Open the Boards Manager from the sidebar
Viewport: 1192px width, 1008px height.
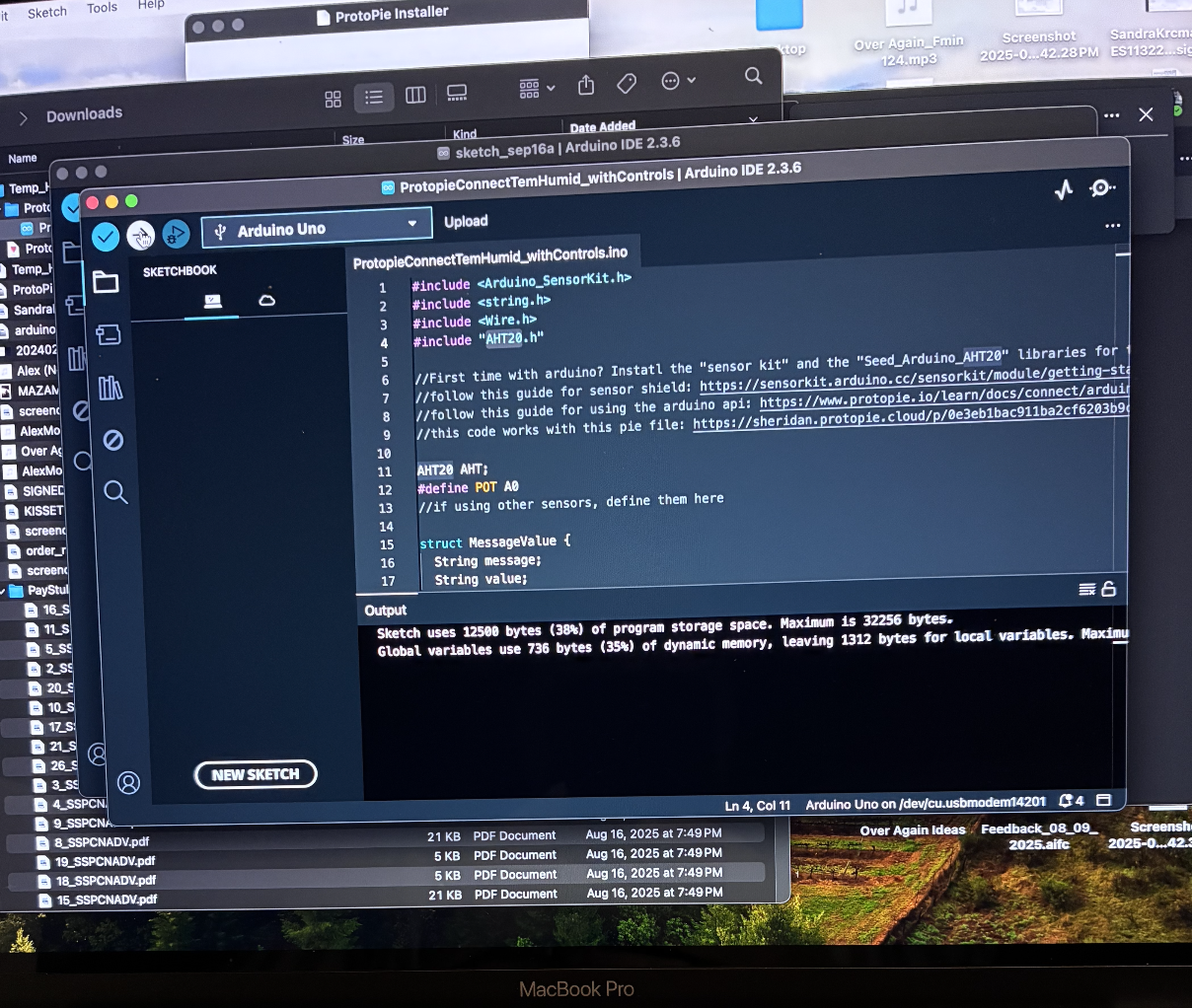point(109,334)
